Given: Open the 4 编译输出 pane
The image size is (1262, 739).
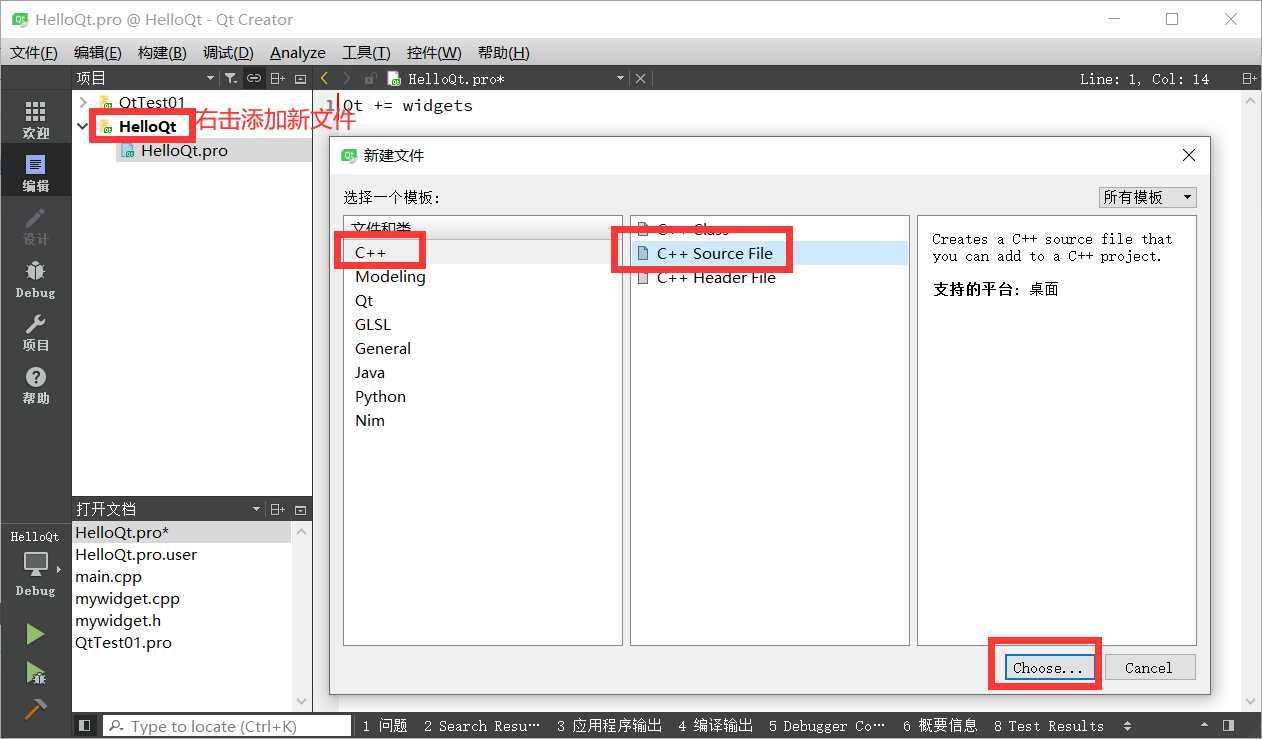Looking at the screenshot, I should [x=715, y=726].
